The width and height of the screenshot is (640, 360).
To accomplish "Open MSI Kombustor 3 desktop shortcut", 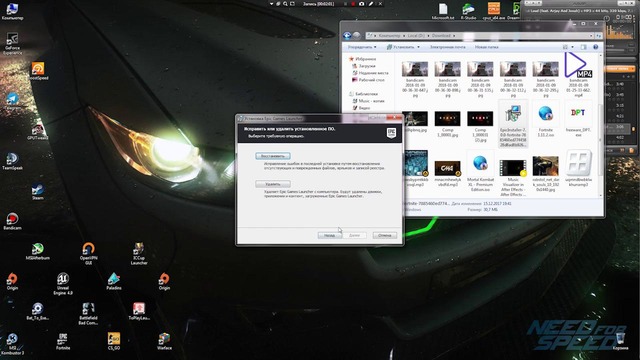I will point(12,343).
